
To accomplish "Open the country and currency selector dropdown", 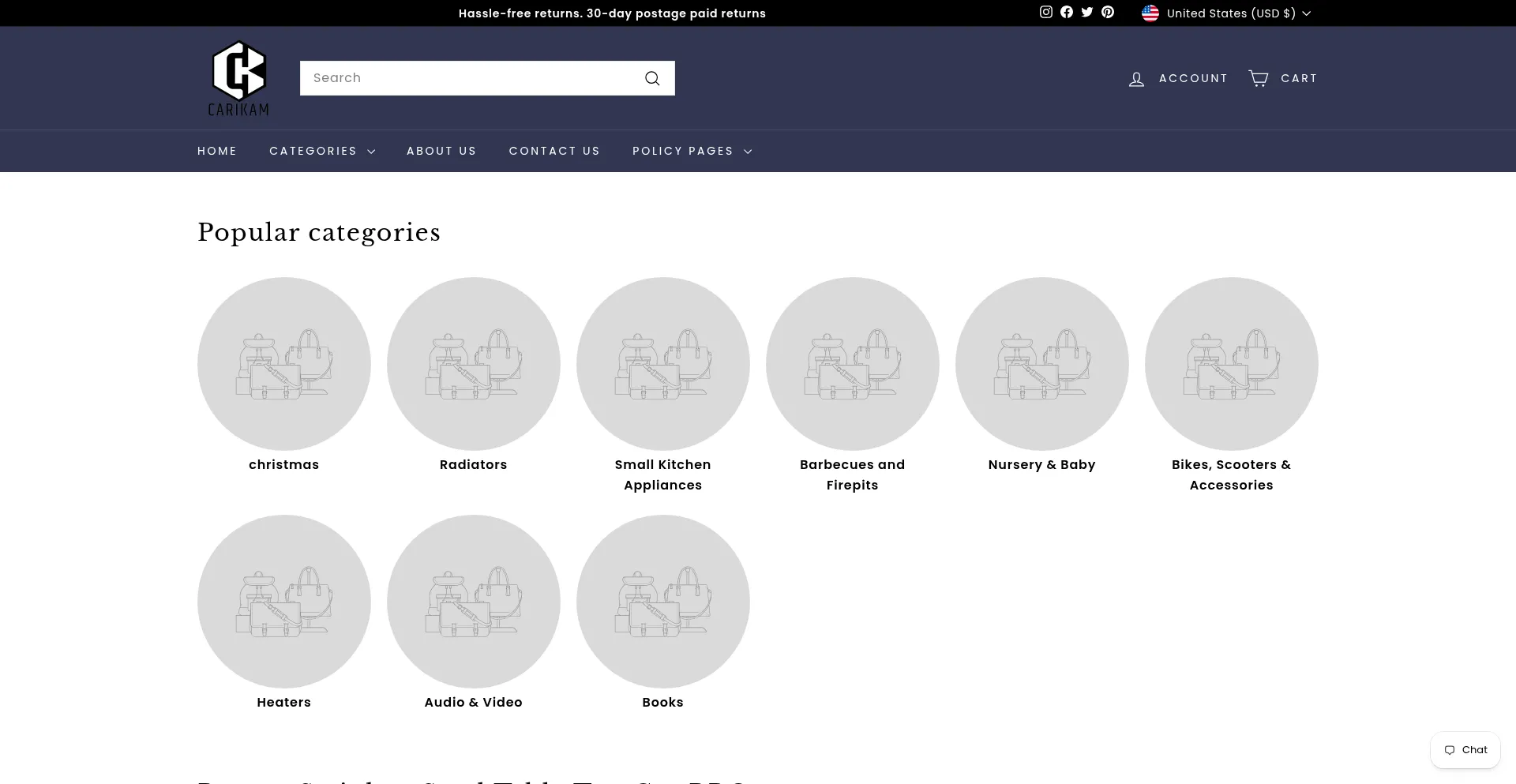I will pos(1226,13).
